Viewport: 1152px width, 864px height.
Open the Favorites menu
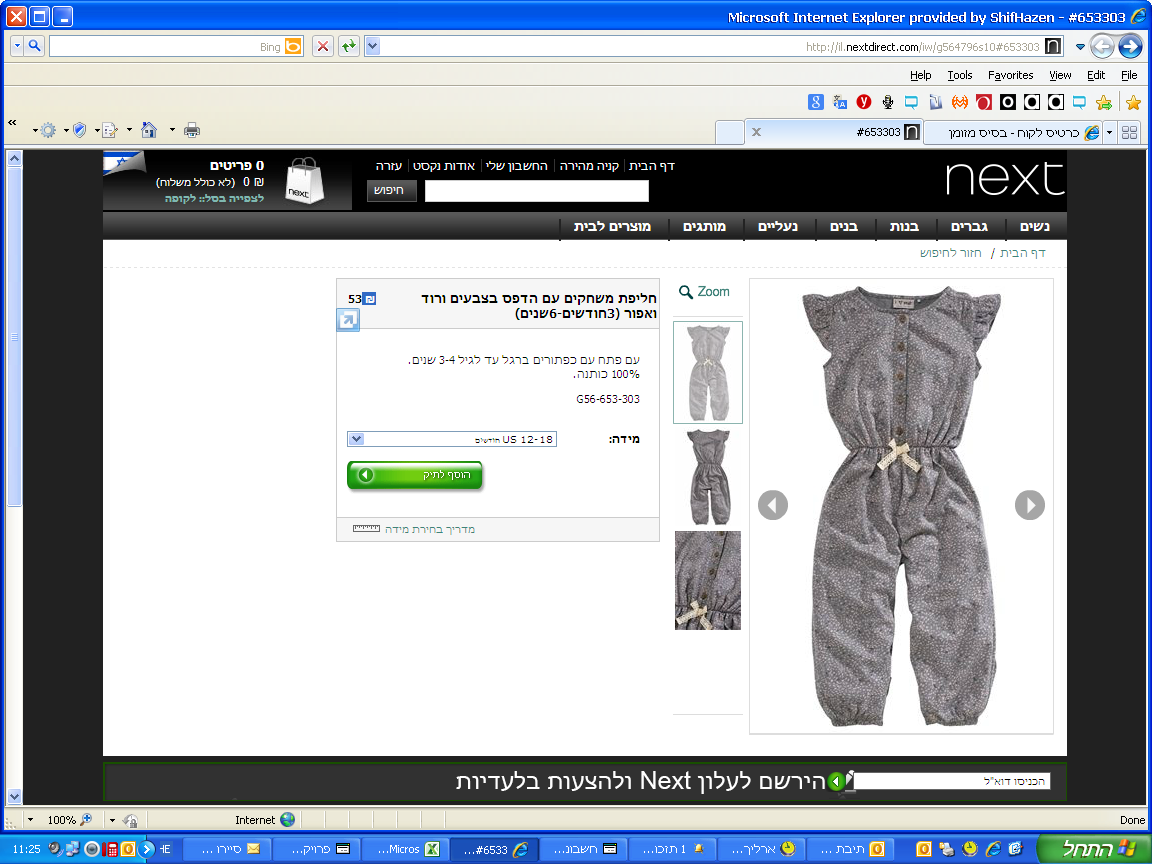[1010, 75]
